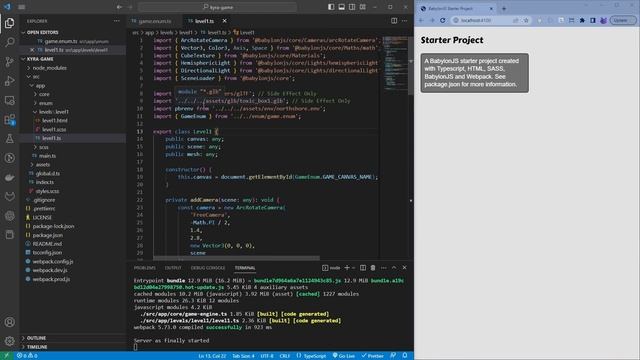
Task: Open the hamburger application menu
Action: (x=22, y=7)
